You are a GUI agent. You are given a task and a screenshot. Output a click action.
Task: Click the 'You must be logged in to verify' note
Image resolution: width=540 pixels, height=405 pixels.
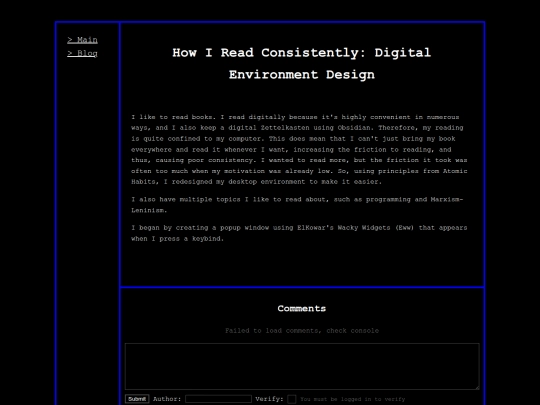click(x=353, y=399)
